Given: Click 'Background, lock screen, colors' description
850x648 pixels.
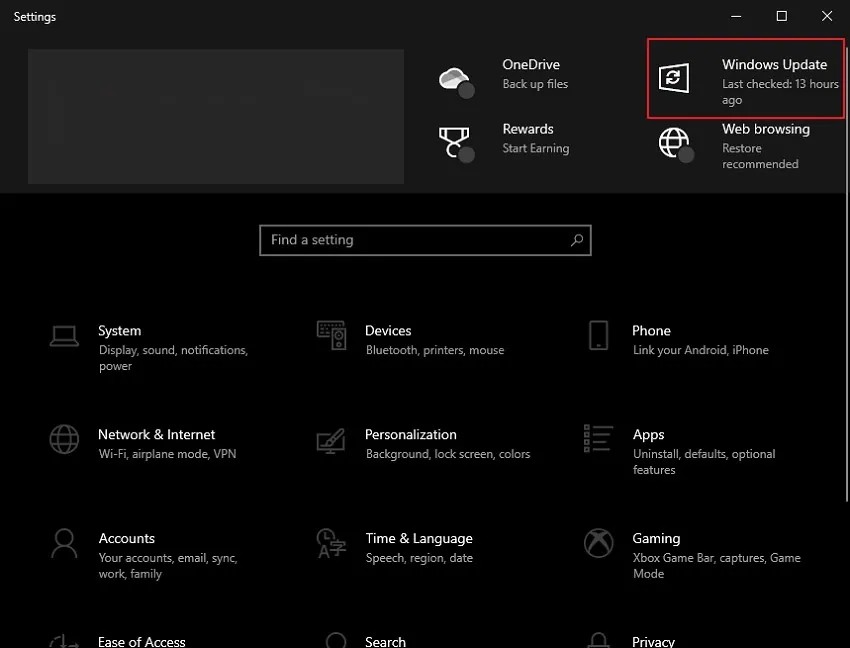Looking at the screenshot, I should (x=448, y=454).
